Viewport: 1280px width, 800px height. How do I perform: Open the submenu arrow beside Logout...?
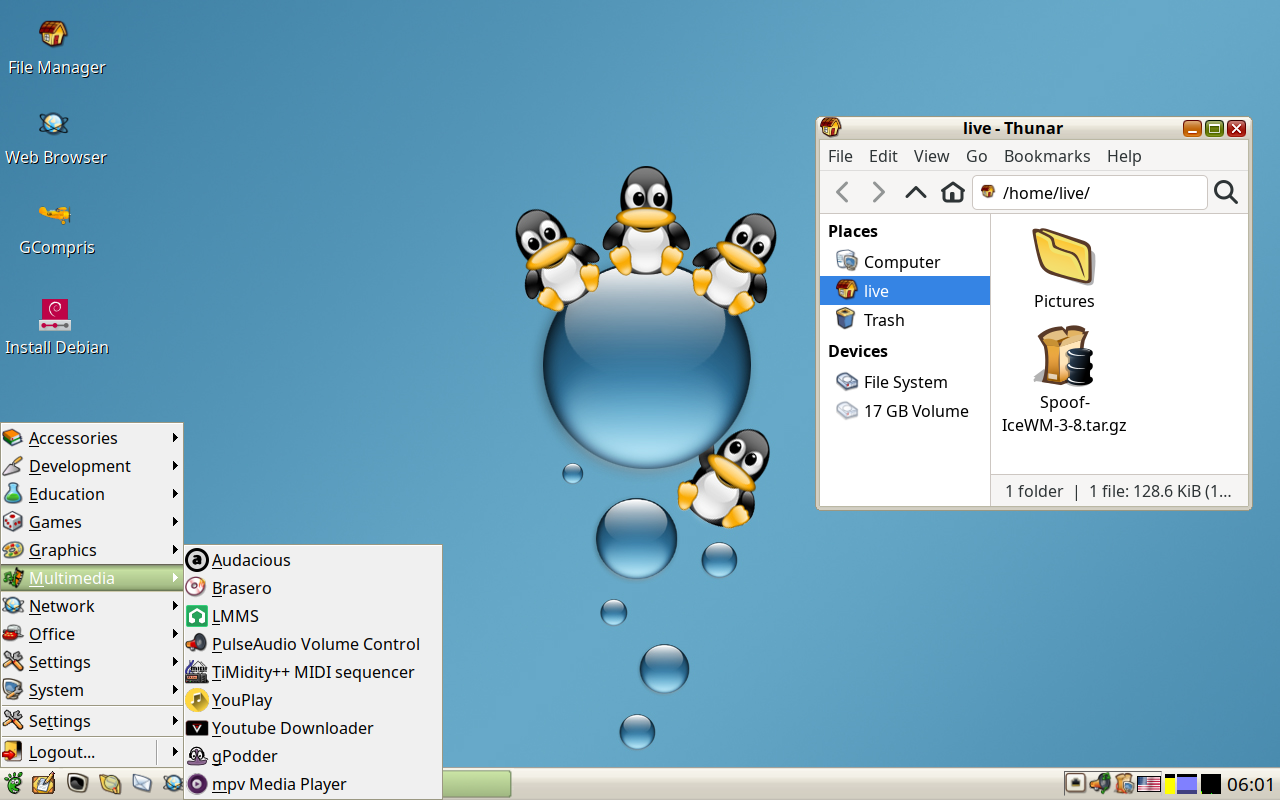tap(175, 752)
